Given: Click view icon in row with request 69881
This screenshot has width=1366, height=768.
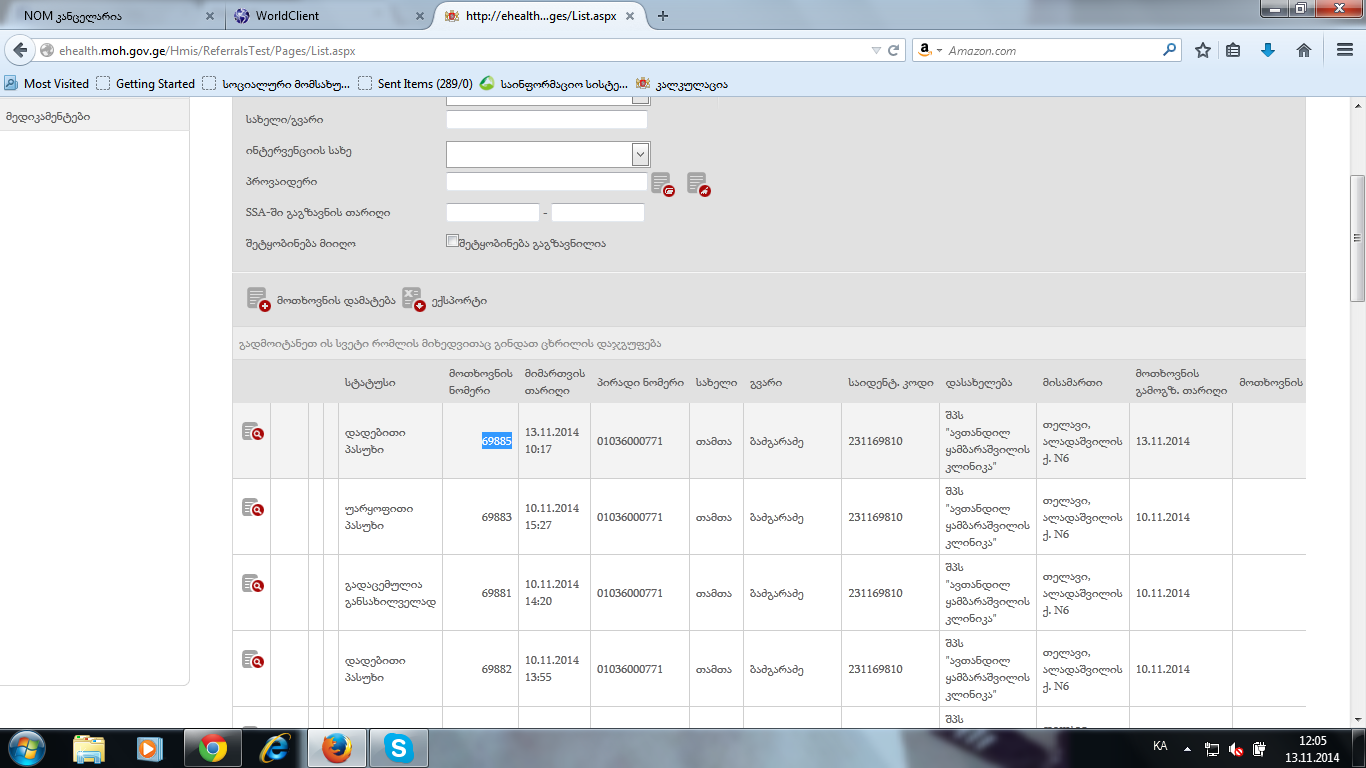Looking at the screenshot, I should coord(252,584).
